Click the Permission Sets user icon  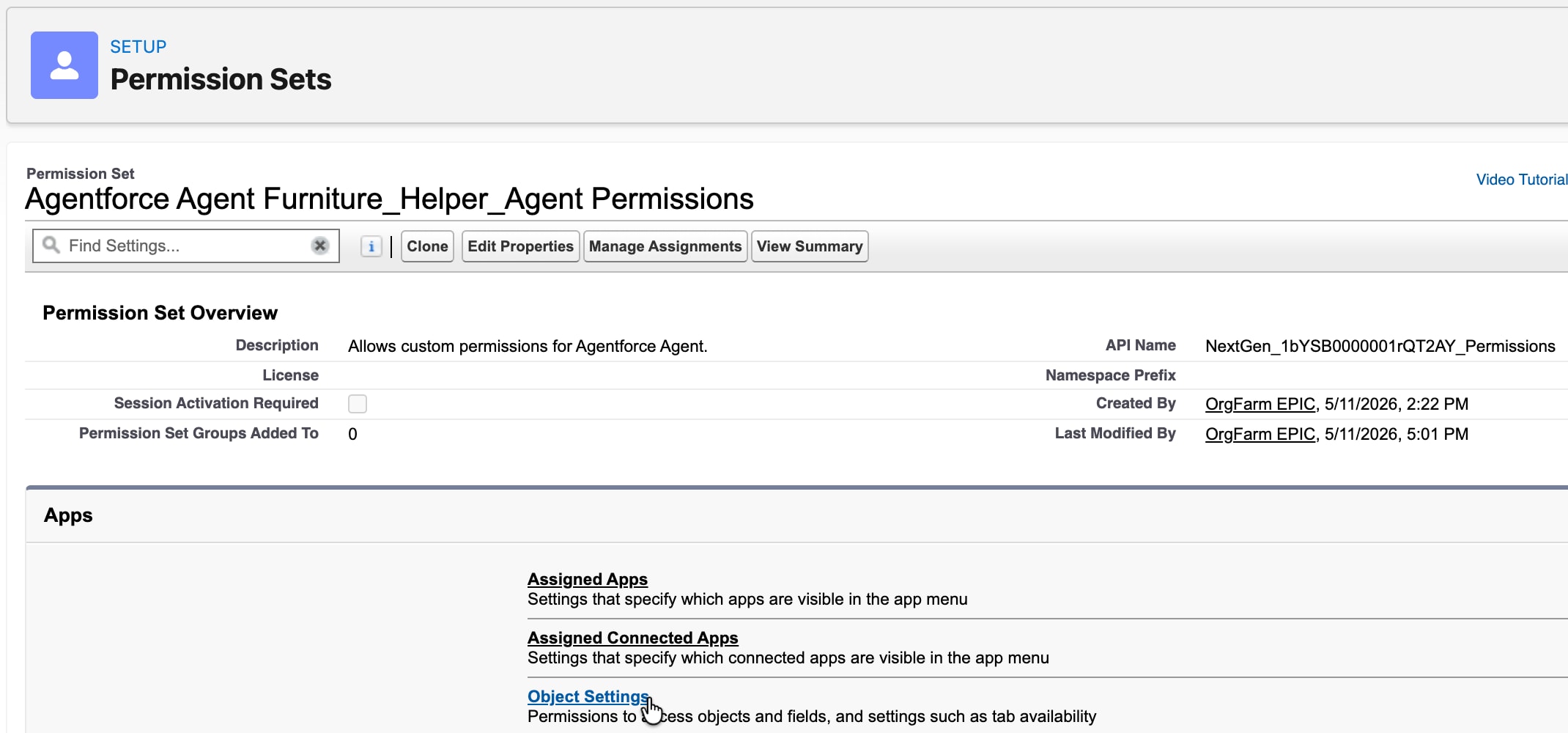pos(64,65)
